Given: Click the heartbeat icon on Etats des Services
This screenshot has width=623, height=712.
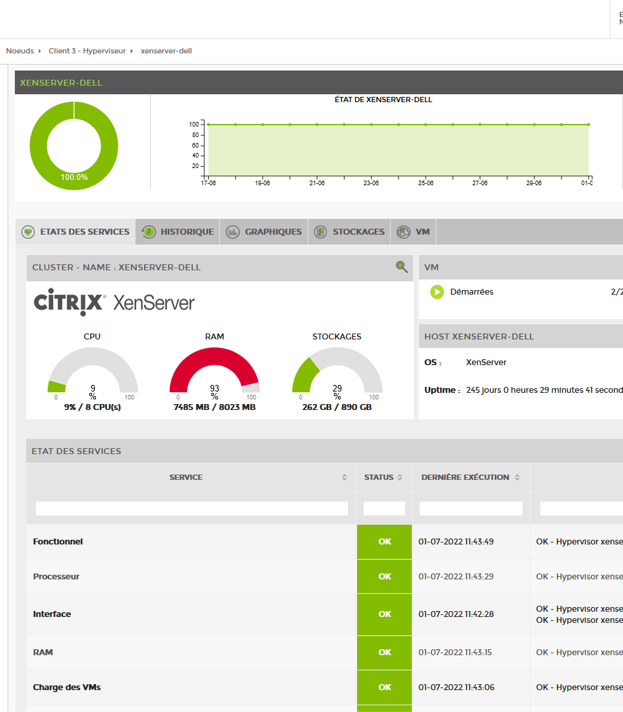Looking at the screenshot, I should tap(28, 232).
